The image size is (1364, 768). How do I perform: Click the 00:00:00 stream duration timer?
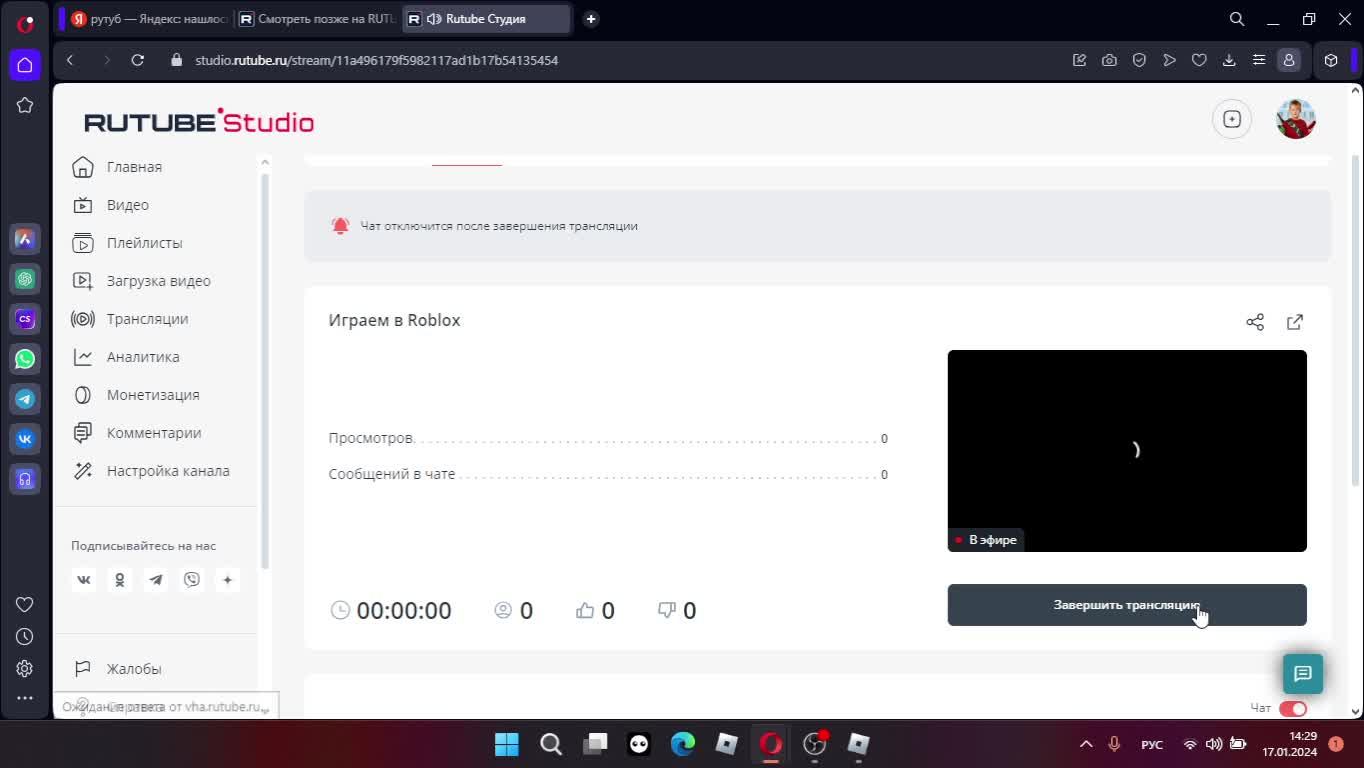click(404, 610)
